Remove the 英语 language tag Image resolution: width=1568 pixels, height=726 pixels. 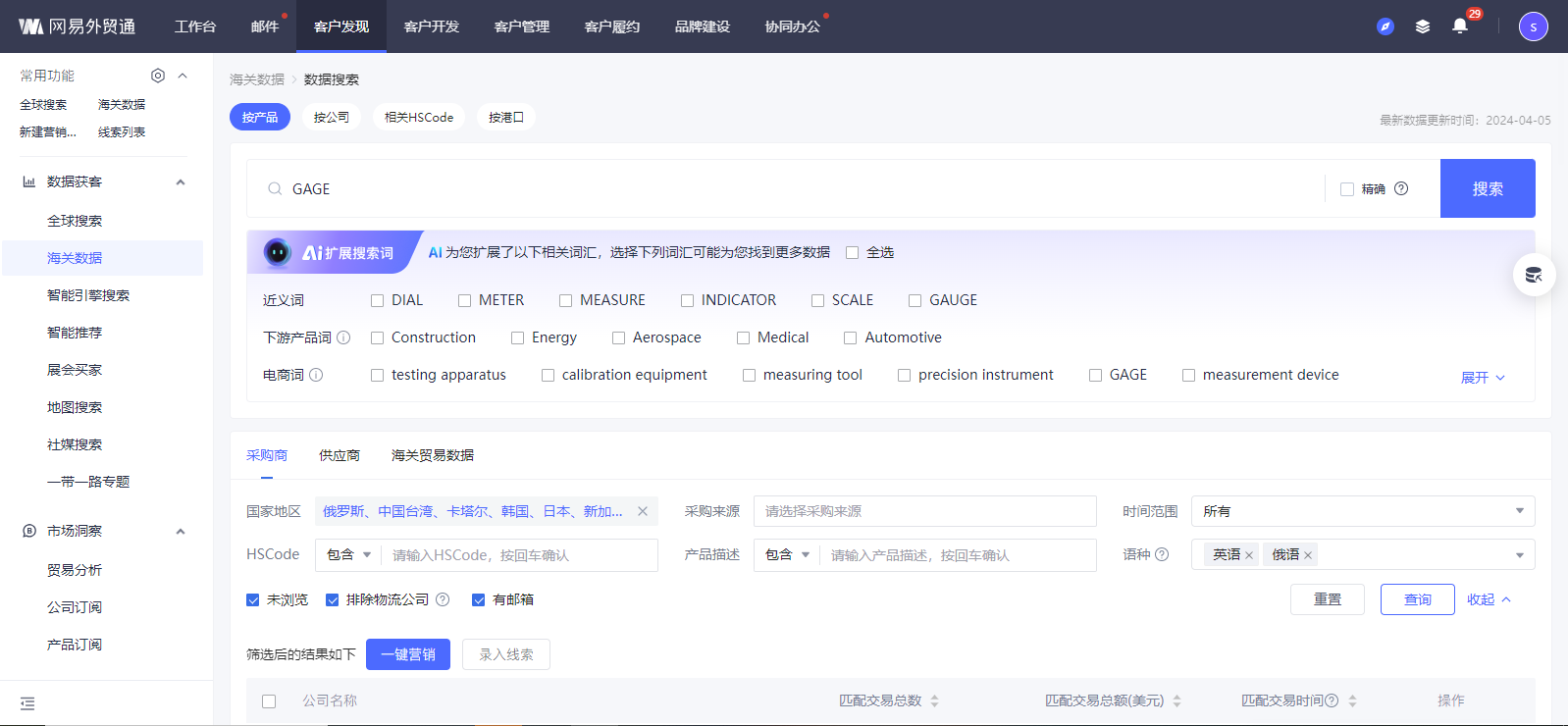[x=1249, y=555]
